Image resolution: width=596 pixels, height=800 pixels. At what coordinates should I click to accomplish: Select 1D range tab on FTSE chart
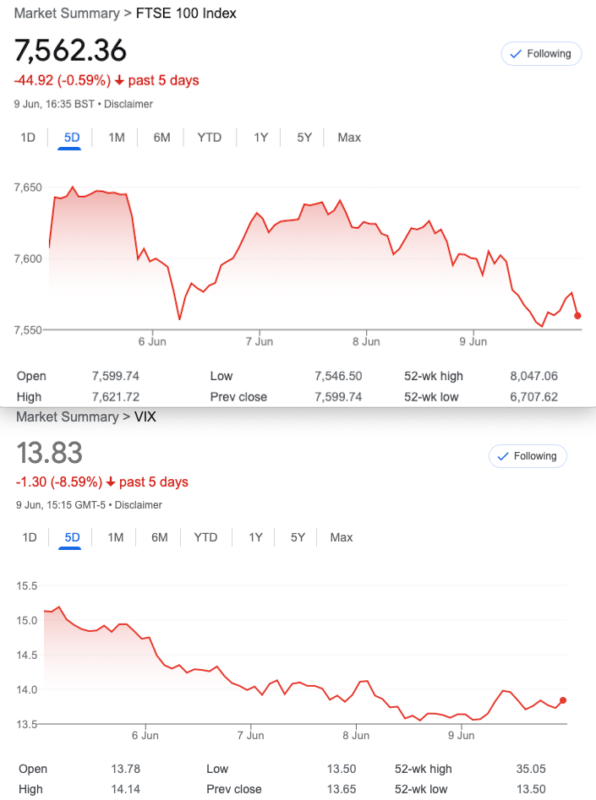(x=28, y=138)
